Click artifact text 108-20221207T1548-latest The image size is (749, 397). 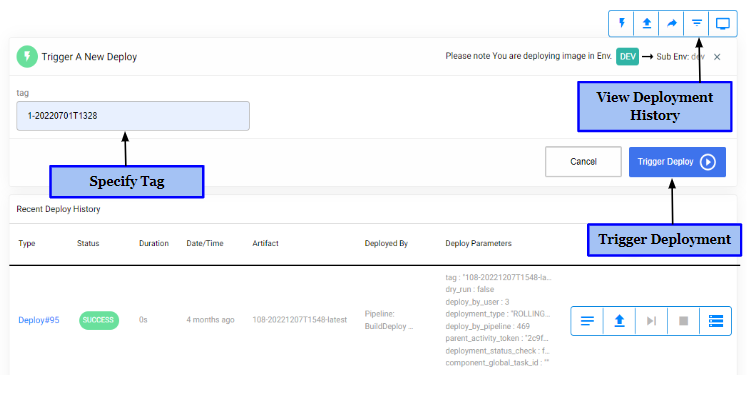[x=300, y=320]
